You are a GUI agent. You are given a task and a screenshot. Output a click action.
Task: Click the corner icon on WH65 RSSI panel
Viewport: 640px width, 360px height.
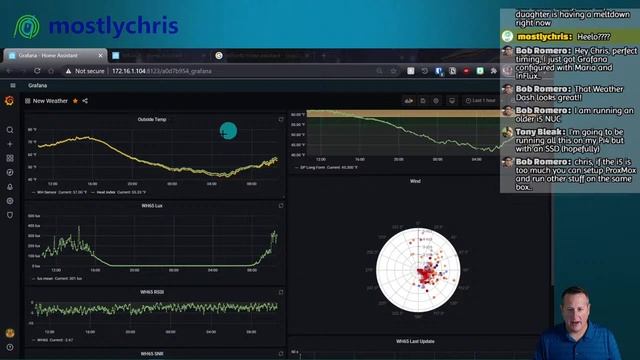point(281,292)
